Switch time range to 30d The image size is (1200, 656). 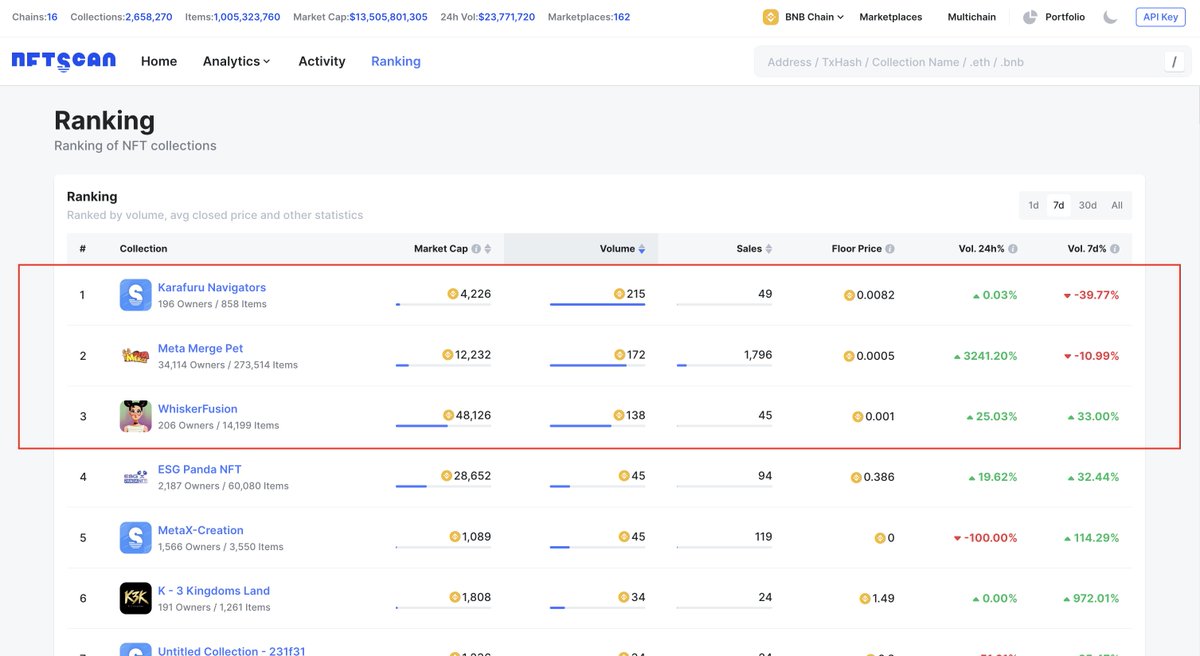point(1087,204)
